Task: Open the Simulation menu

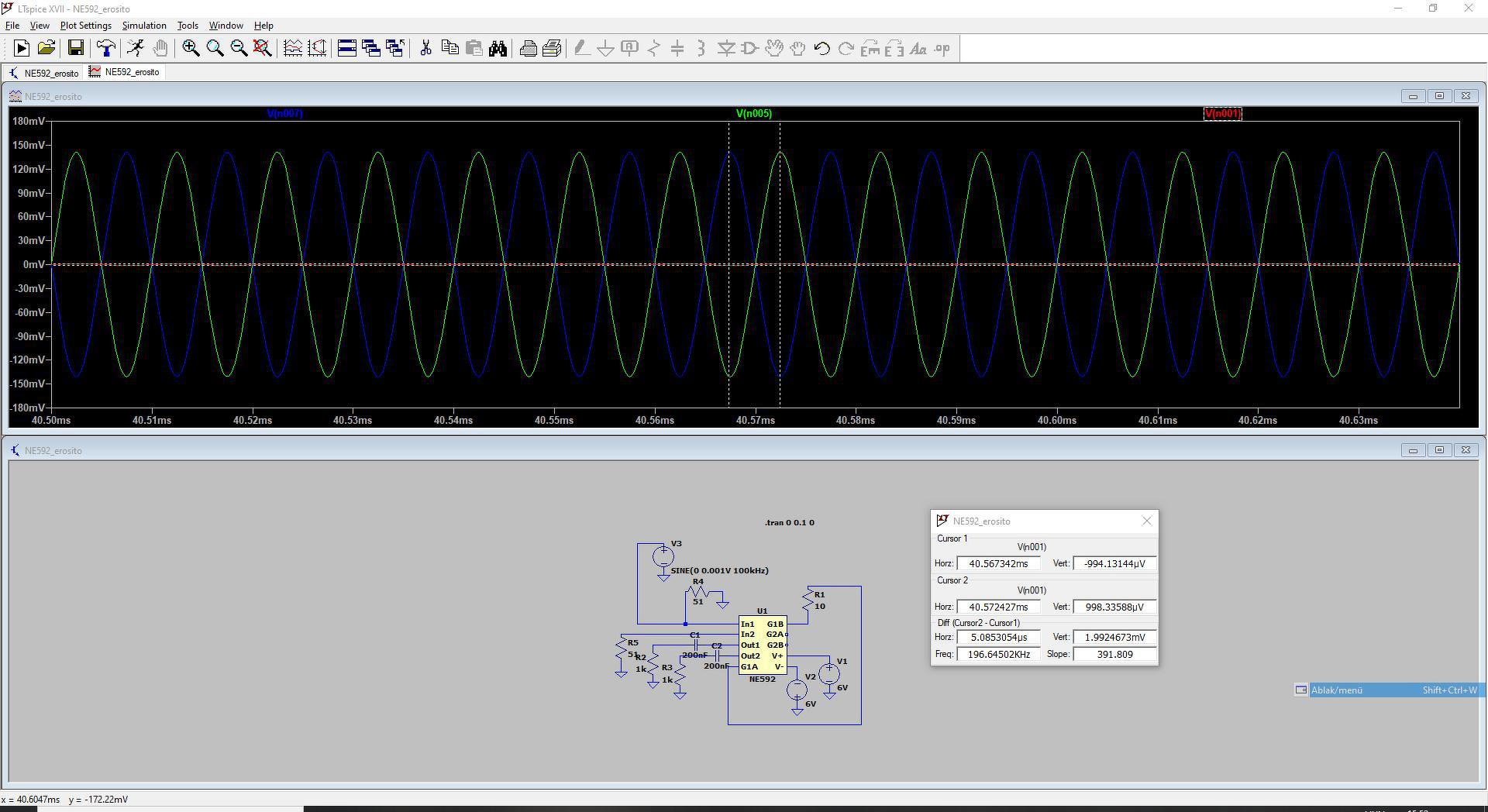Action: click(144, 26)
